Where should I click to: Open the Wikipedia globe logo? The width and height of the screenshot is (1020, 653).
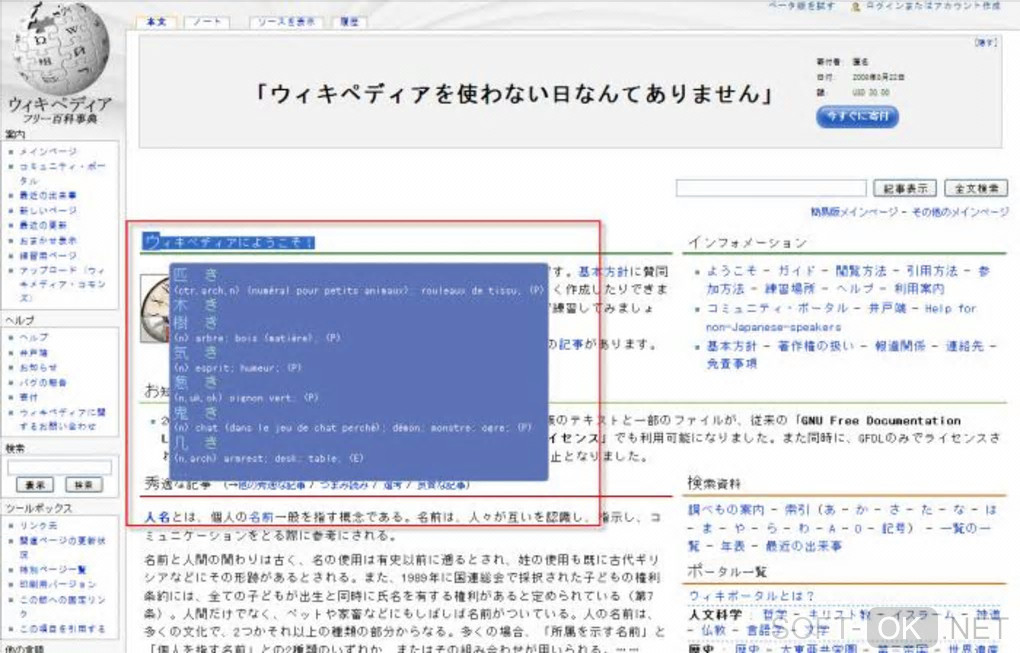pos(60,47)
